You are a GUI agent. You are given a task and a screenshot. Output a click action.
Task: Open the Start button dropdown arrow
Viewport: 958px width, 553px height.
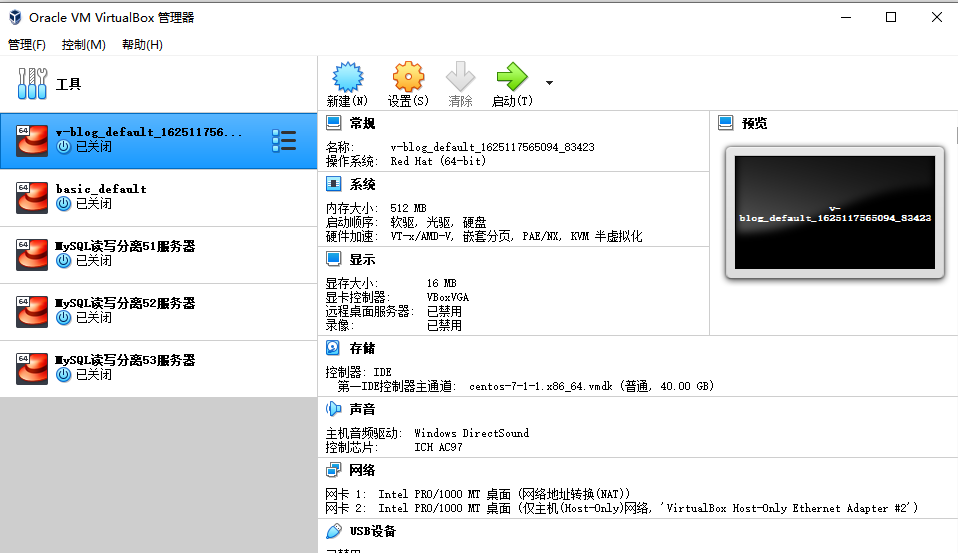[x=549, y=82]
